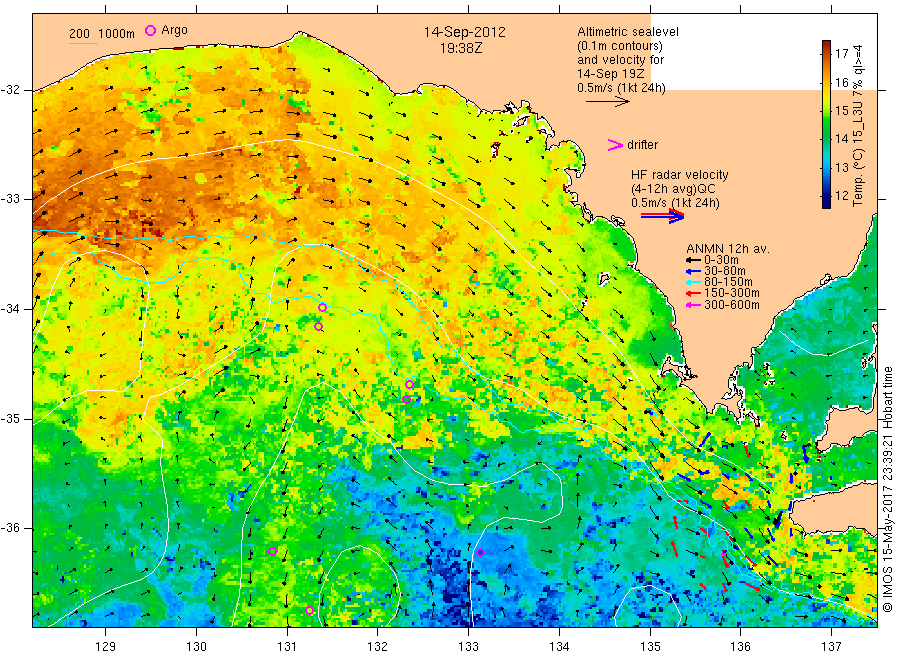
Task: Click the latitude label -34
Action: (x=10, y=309)
